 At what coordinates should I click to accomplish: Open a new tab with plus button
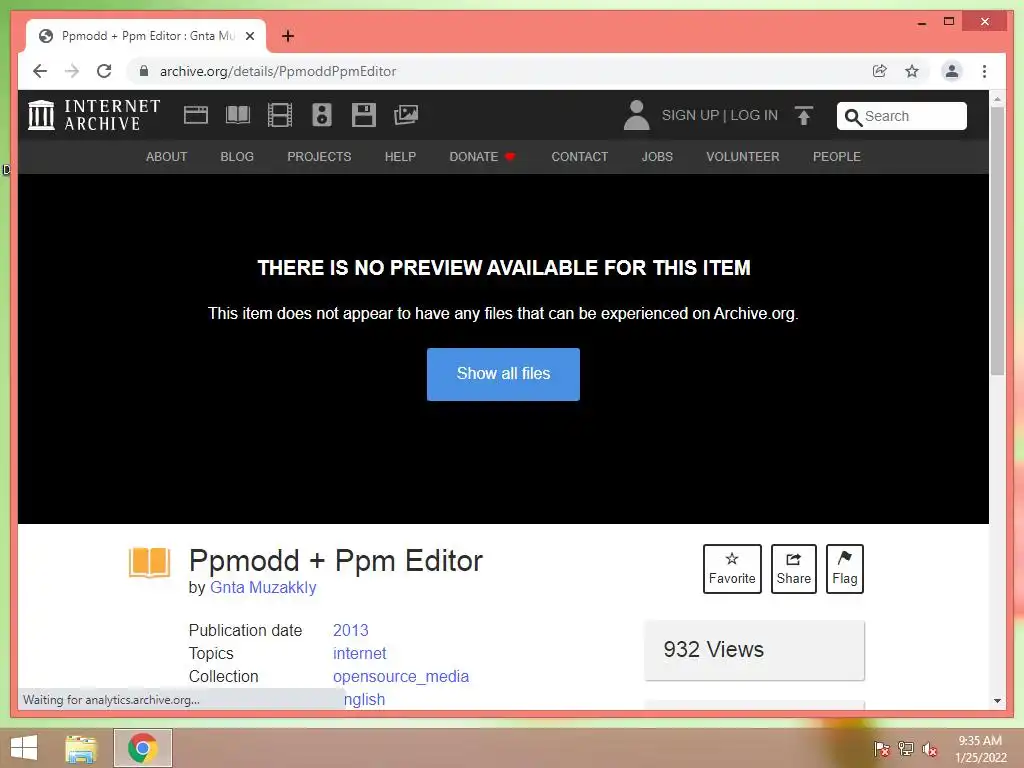click(288, 36)
